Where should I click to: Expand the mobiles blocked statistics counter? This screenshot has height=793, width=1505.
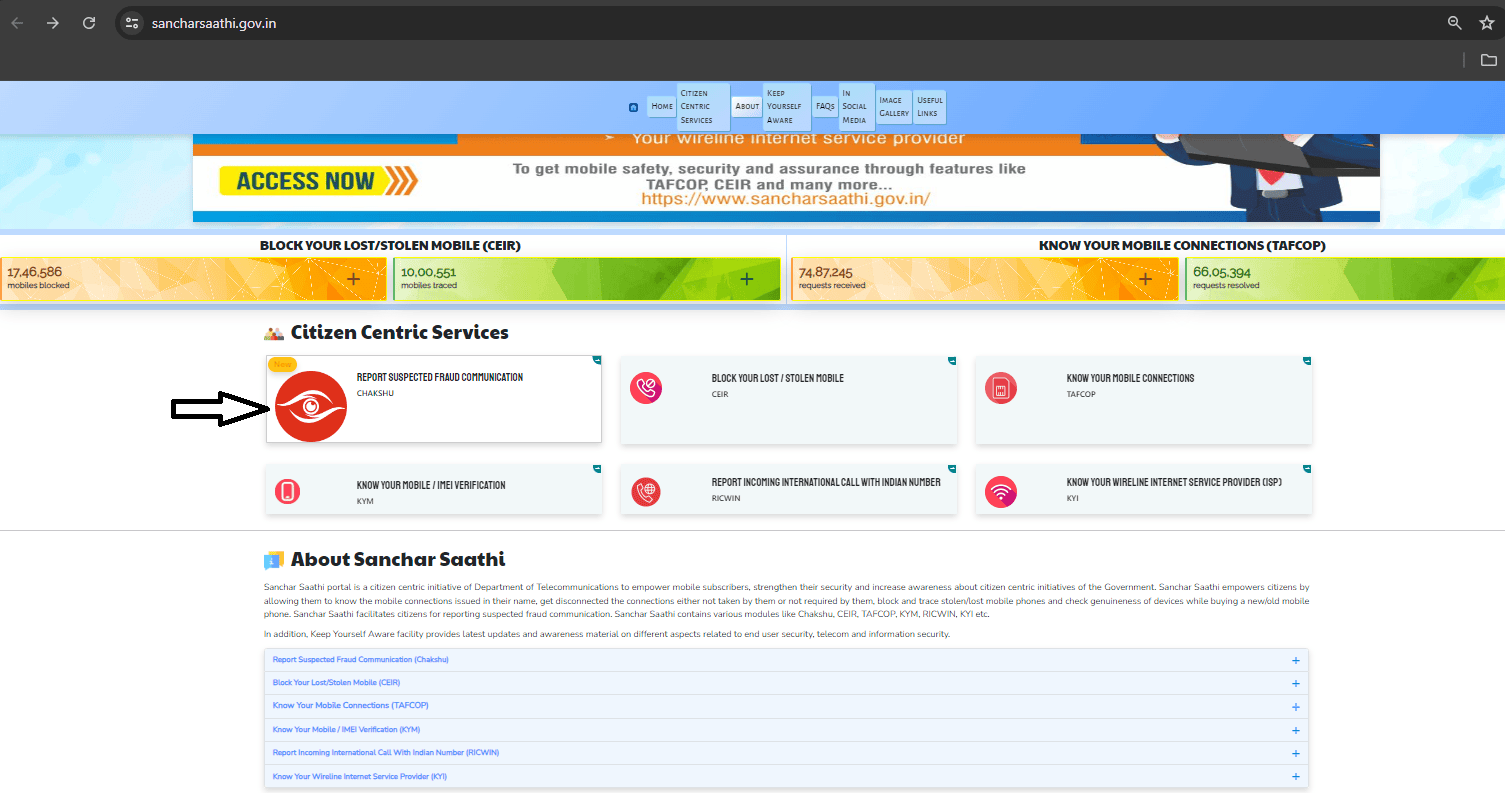pyautogui.click(x=355, y=279)
